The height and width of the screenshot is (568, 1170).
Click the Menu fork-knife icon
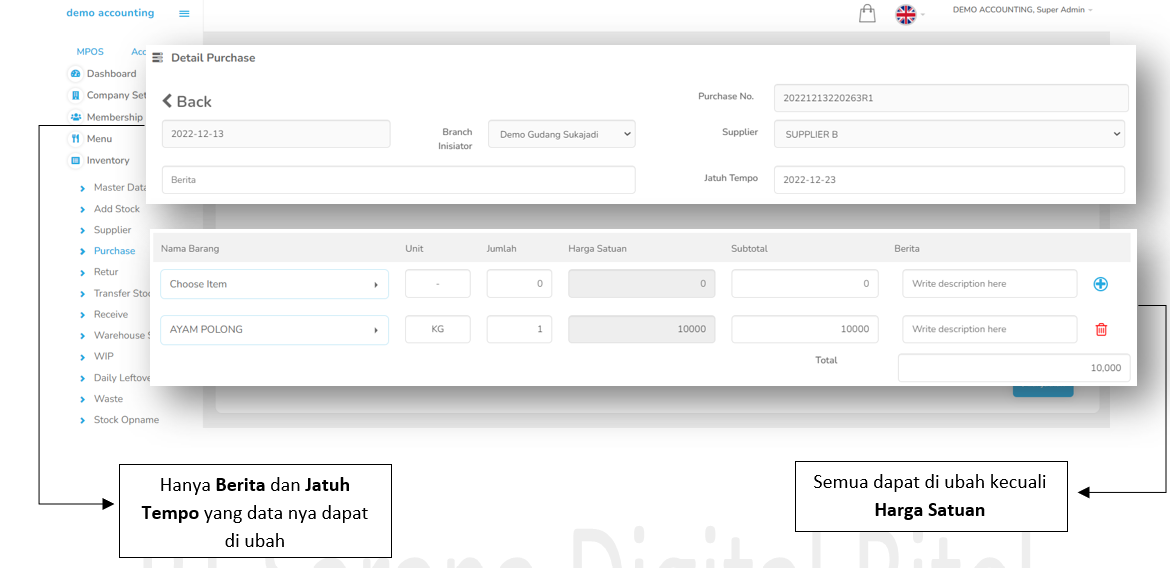pyautogui.click(x=75, y=139)
